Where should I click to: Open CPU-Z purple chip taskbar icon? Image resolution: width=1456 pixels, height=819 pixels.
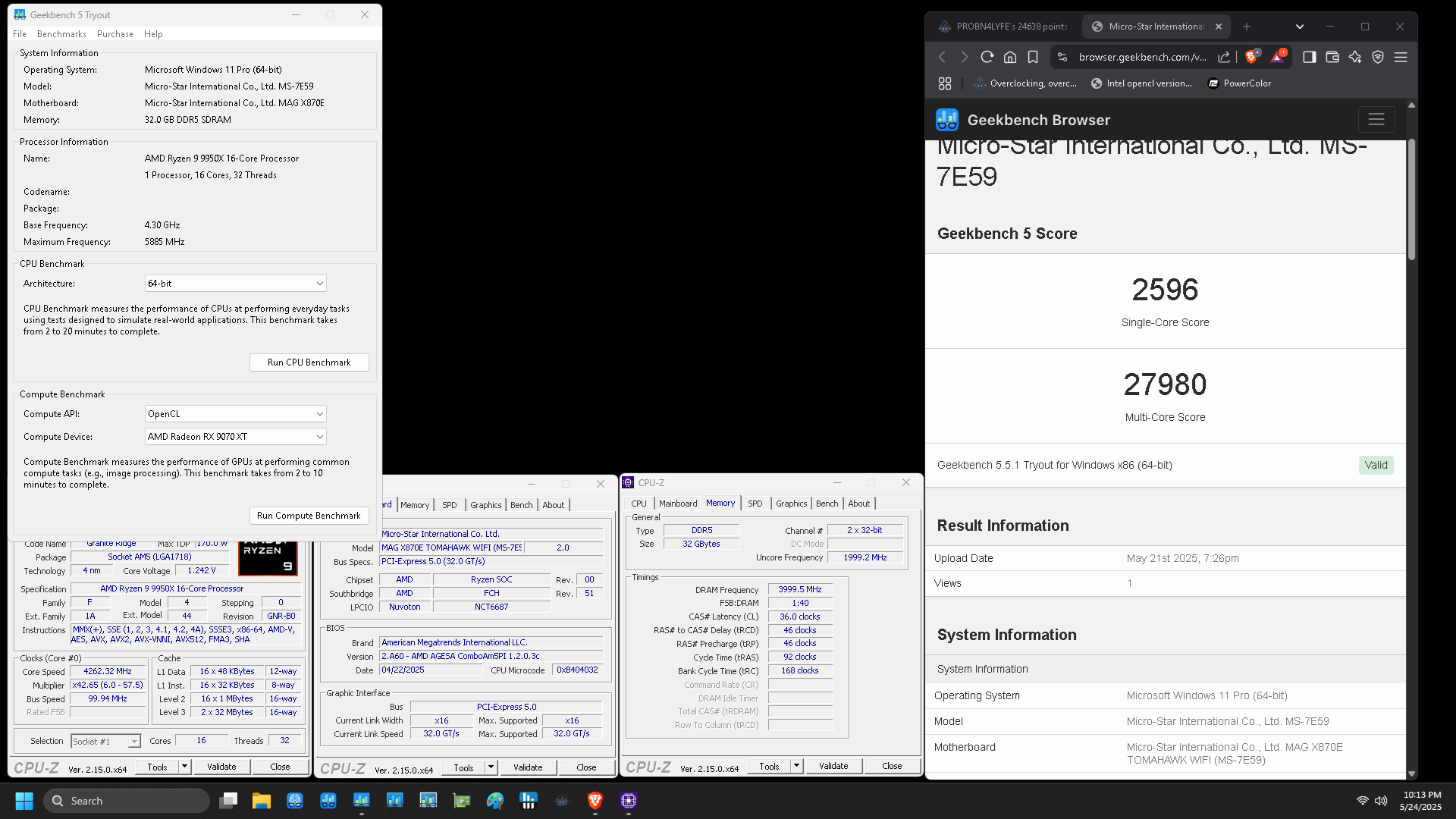(629, 801)
